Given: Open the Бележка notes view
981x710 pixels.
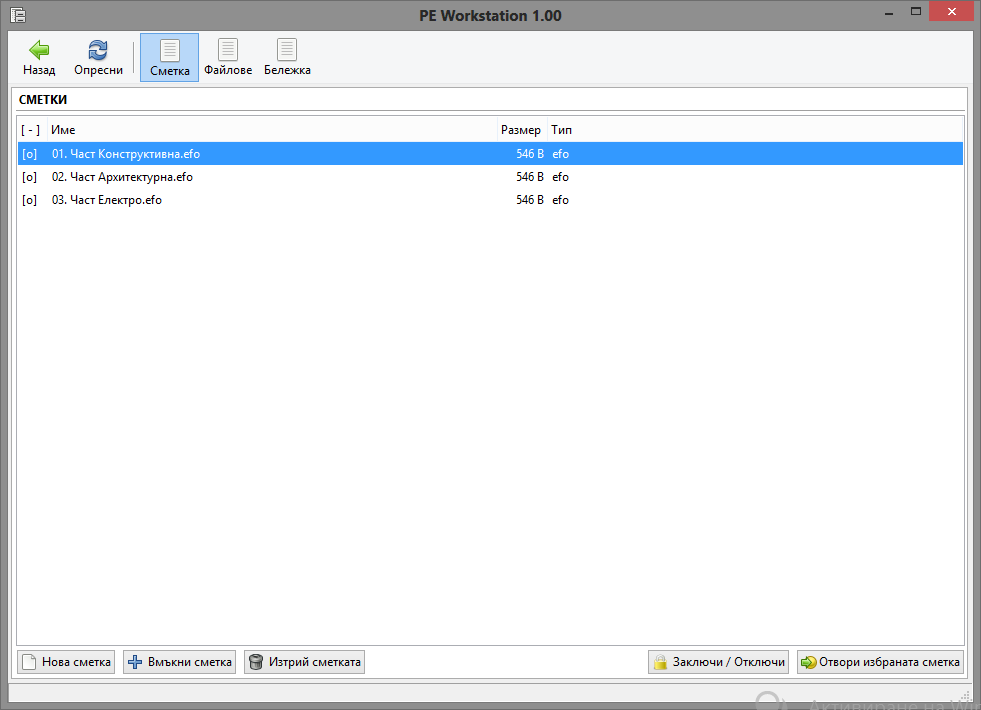Looking at the screenshot, I should (287, 58).
